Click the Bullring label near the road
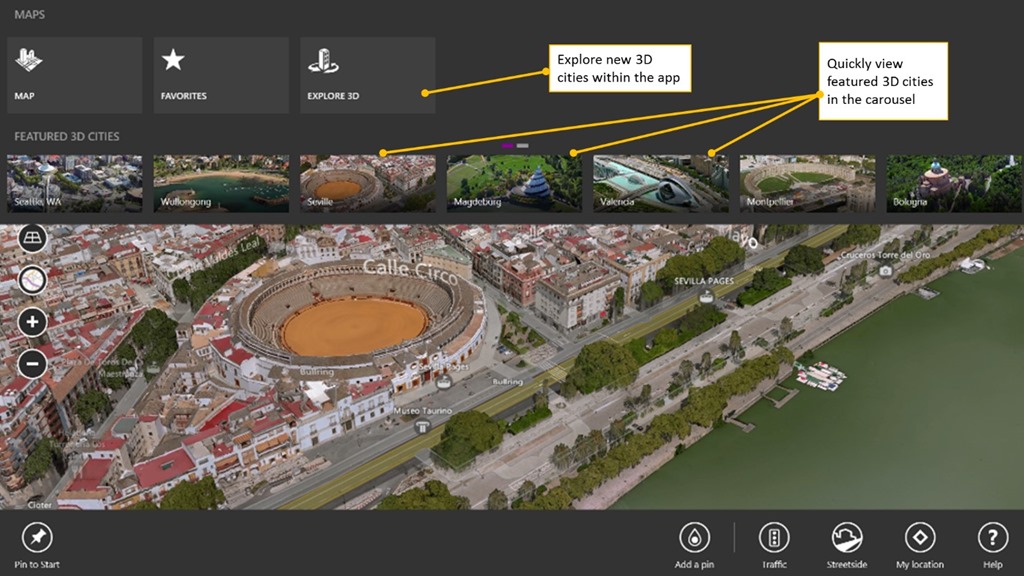The height and width of the screenshot is (576, 1024). (x=507, y=381)
